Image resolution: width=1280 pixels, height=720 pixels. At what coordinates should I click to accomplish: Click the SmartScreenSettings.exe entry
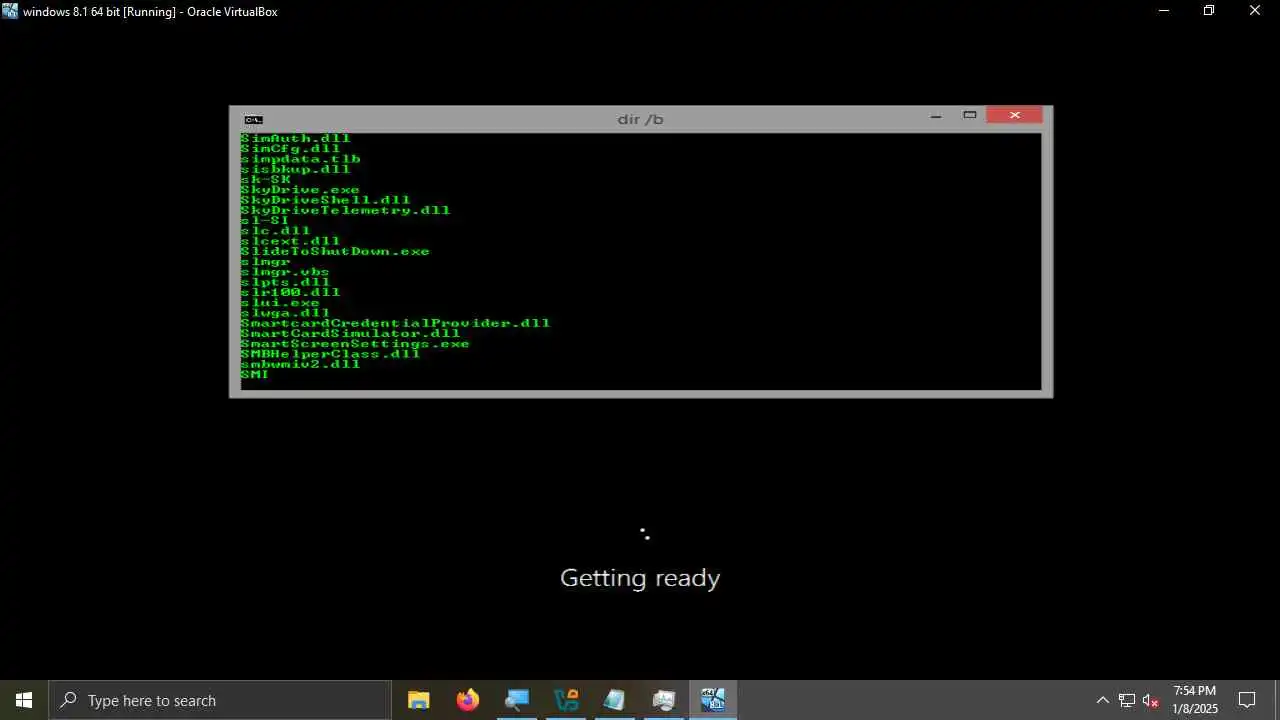[355, 343]
